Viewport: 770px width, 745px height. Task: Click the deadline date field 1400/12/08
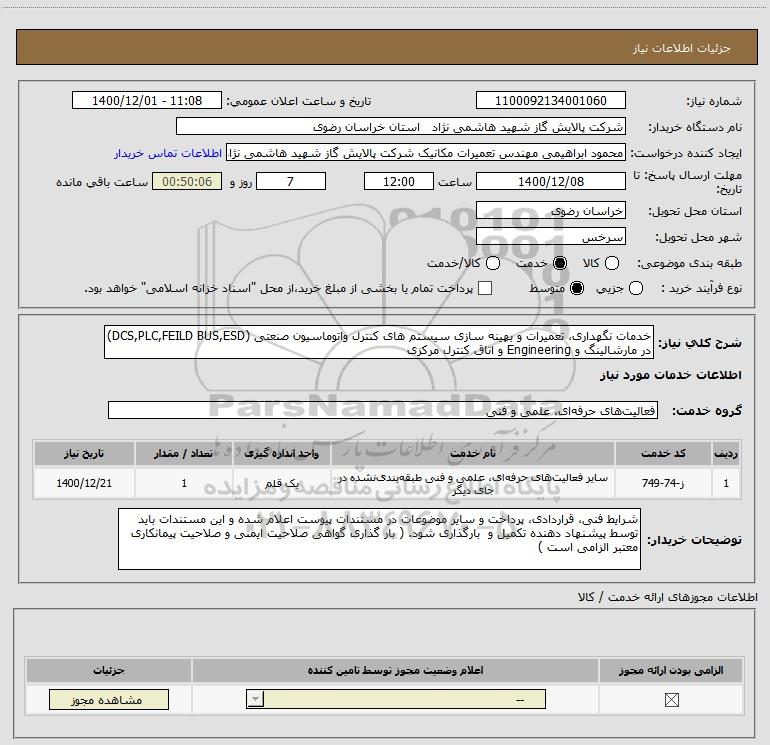[x=550, y=182]
